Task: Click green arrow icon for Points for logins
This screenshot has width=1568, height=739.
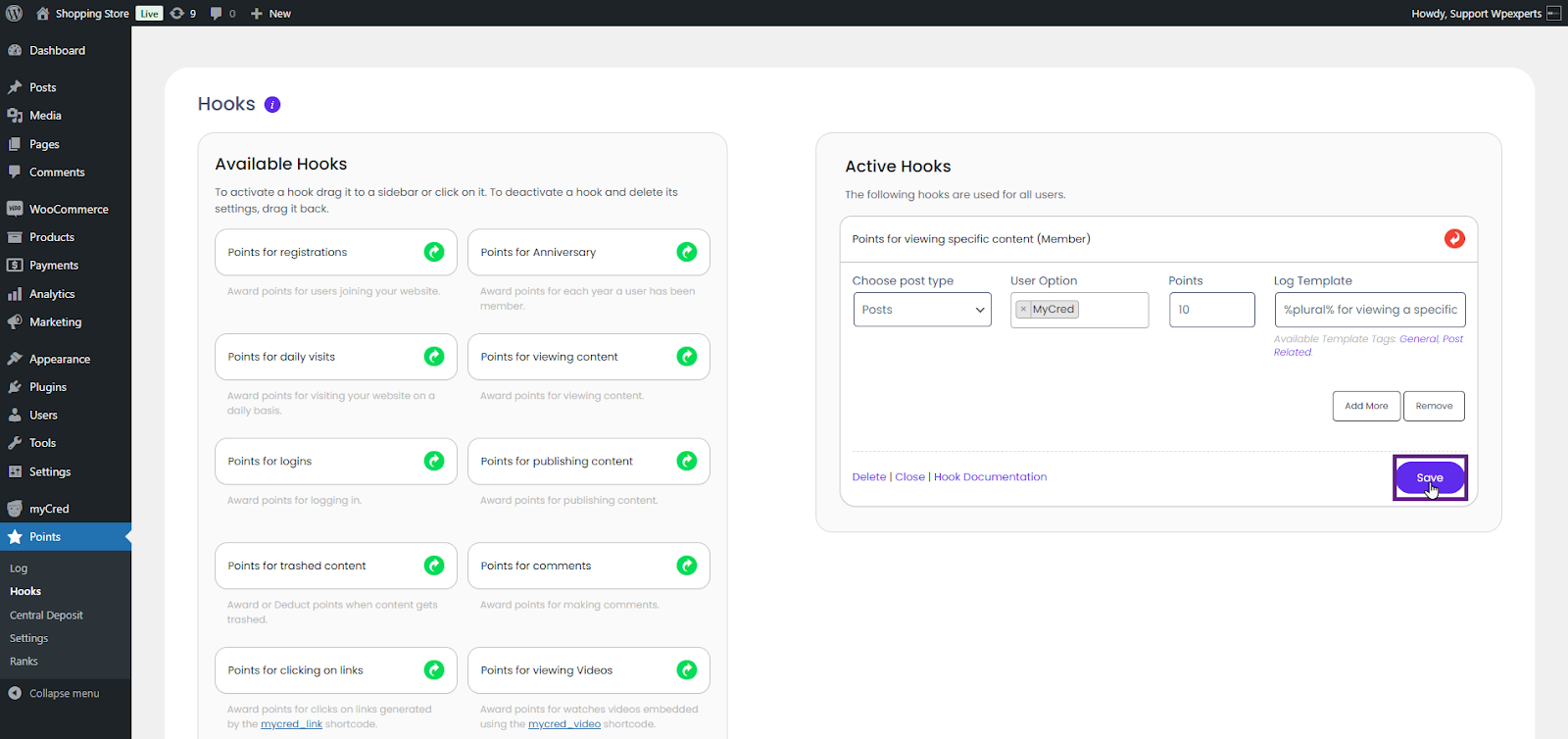Action: [x=433, y=461]
